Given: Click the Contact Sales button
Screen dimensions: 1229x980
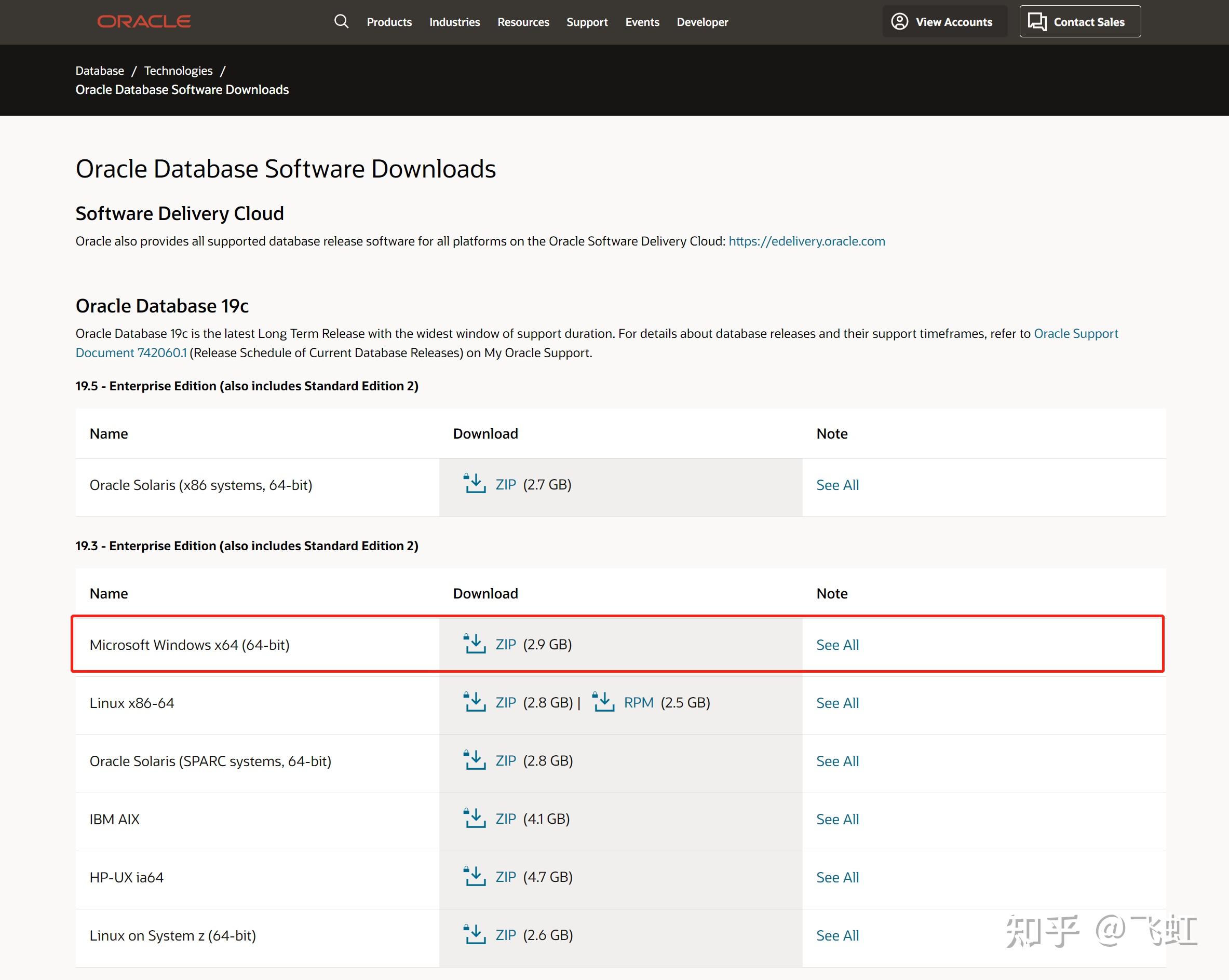Looking at the screenshot, I should pyautogui.click(x=1080, y=22).
